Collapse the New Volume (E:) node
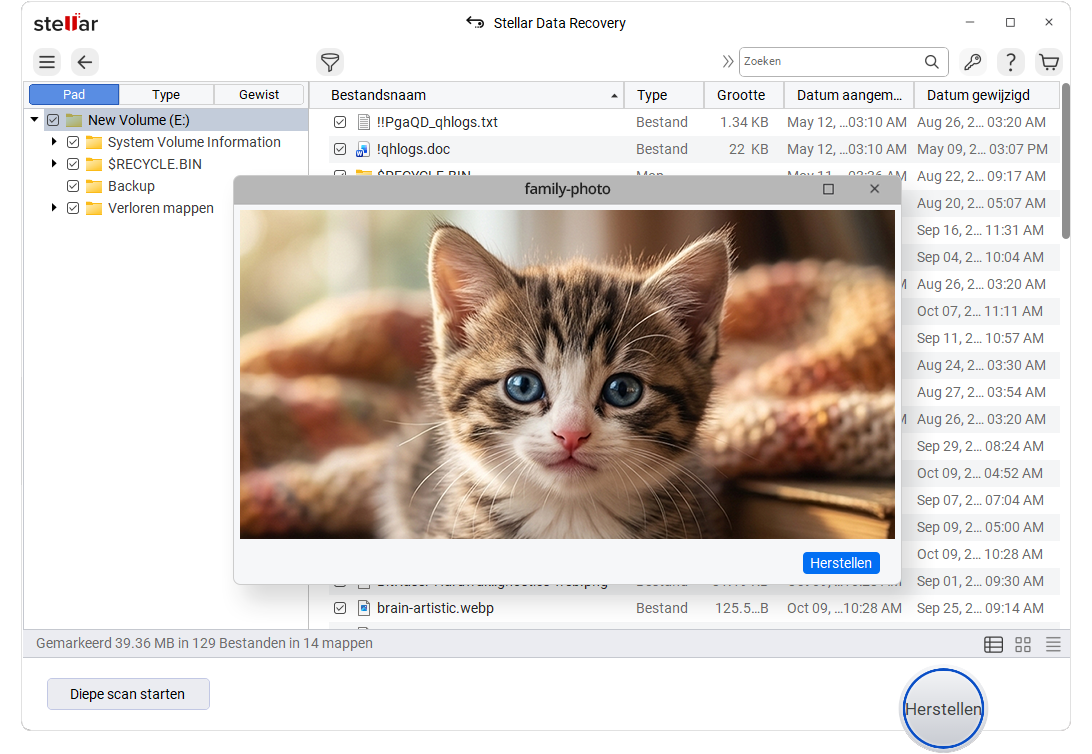1092x754 pixels. pos(34,120)
